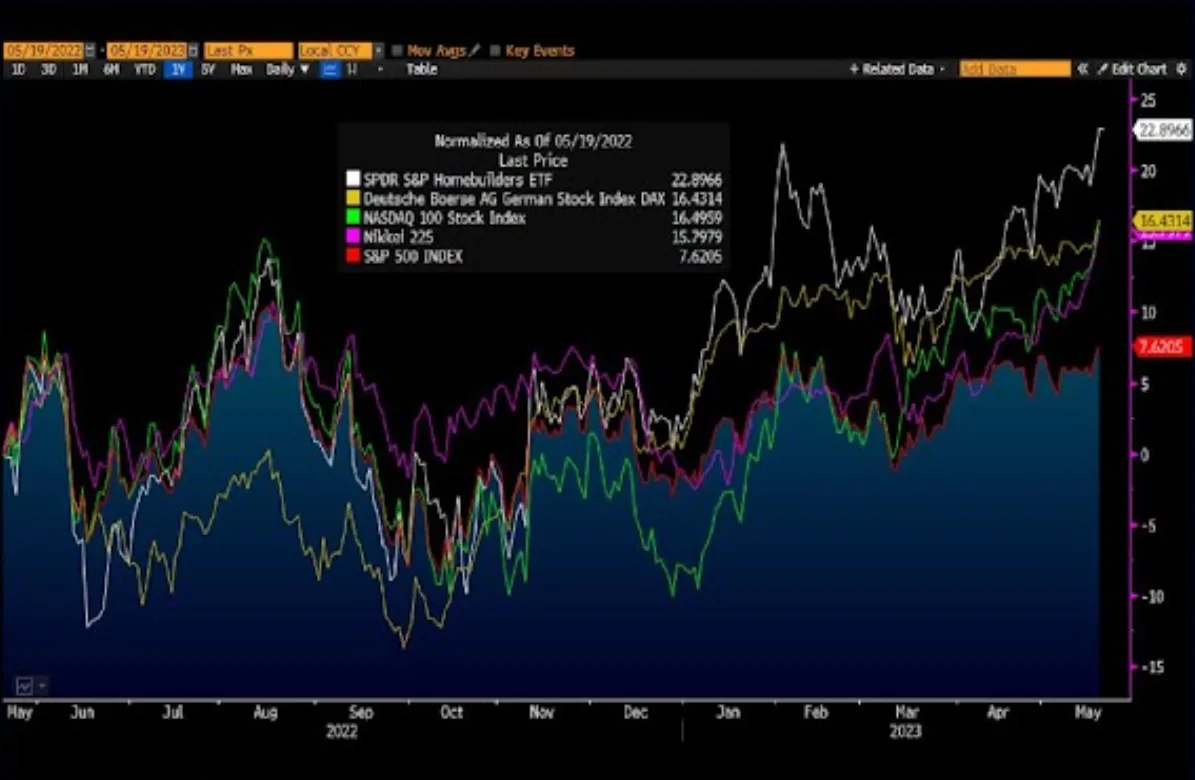The height and width of the screenshot is (780, 1195).
Task: Click the green NASDAQ 100 legend swatch
Action: (353, 217)
